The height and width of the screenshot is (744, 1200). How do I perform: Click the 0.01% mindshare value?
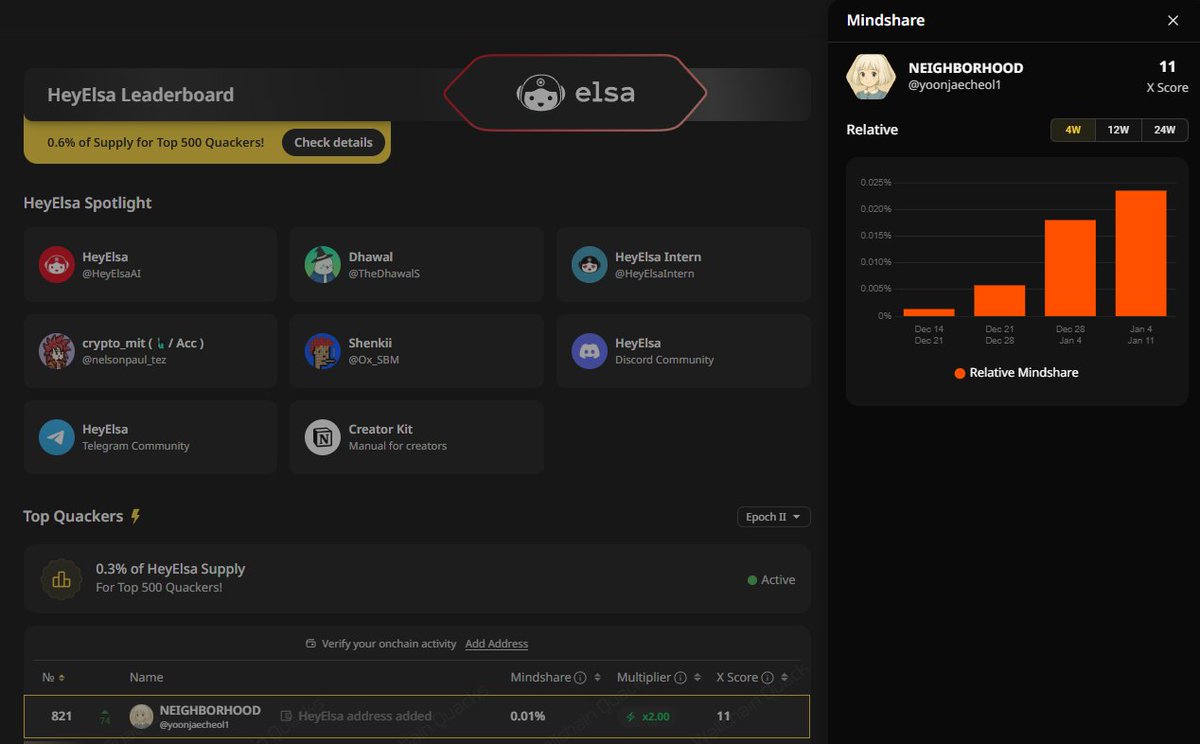528,716
